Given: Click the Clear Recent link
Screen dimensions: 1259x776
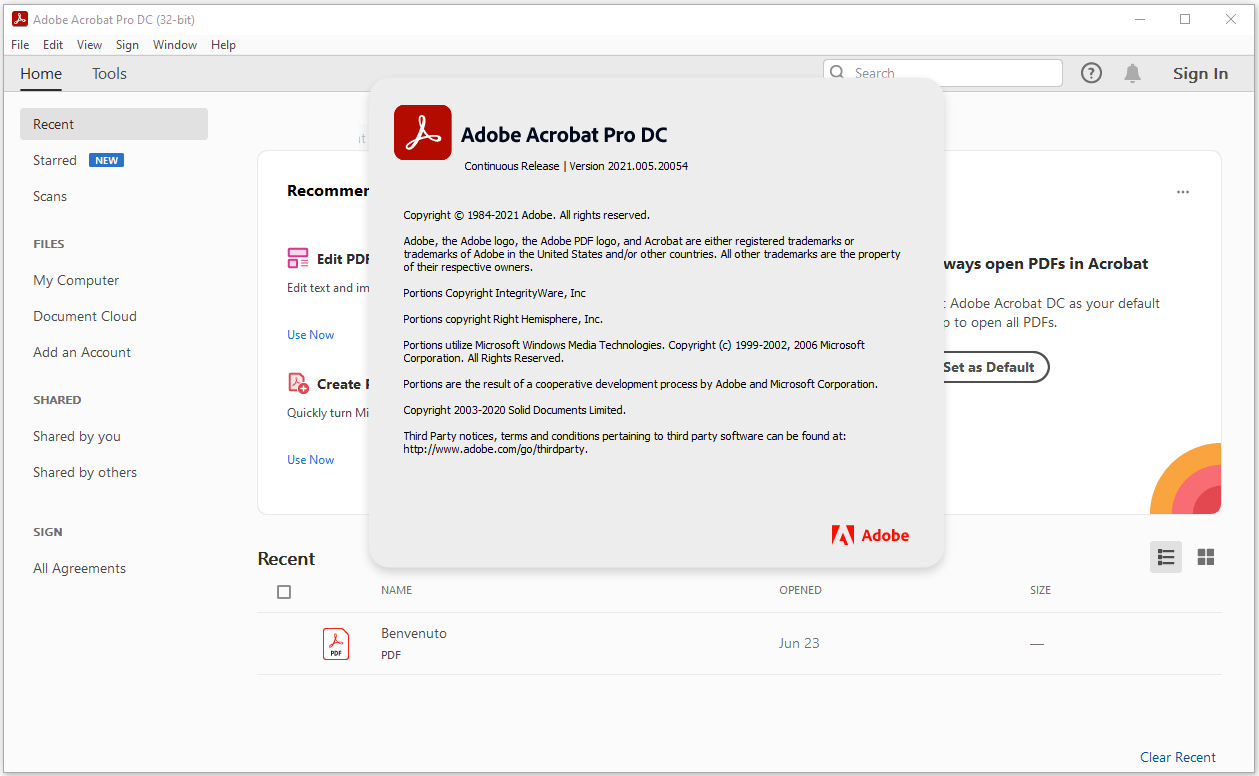Looking at the screenshot, I should pos(1178,757).
